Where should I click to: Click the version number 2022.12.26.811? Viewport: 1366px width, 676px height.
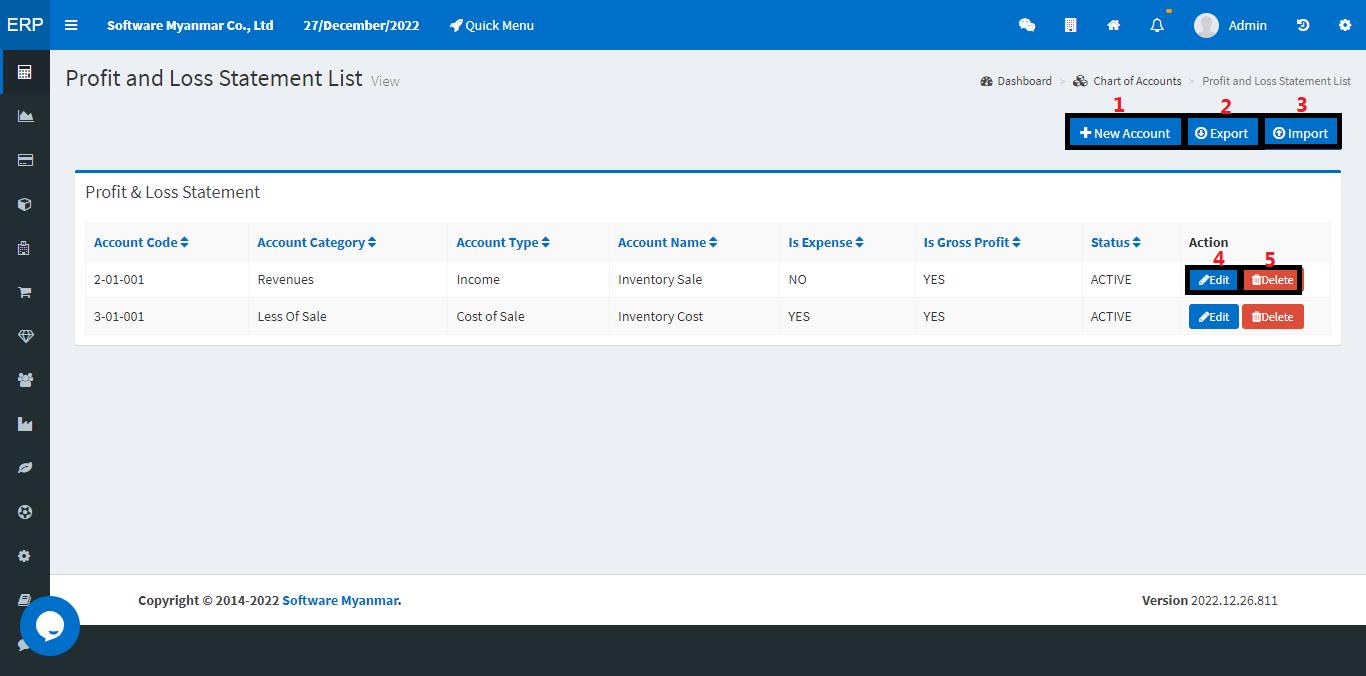coord(1234,600)
